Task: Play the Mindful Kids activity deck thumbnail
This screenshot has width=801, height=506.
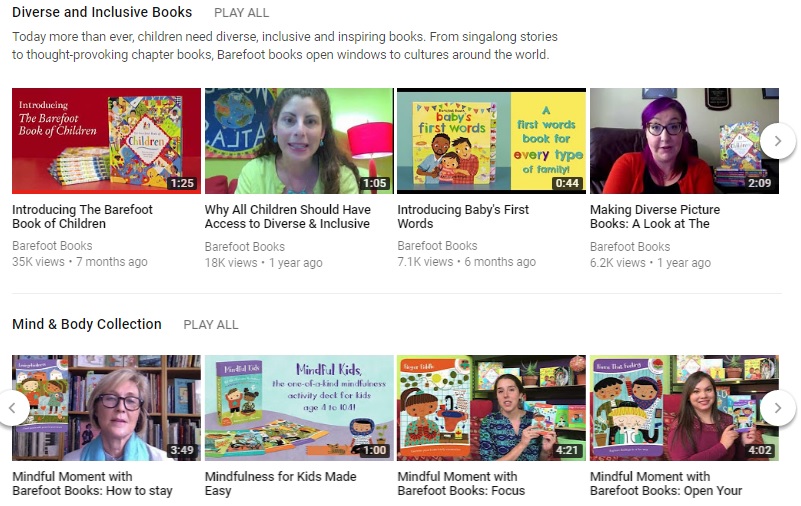Action: [x=298, y=408]
